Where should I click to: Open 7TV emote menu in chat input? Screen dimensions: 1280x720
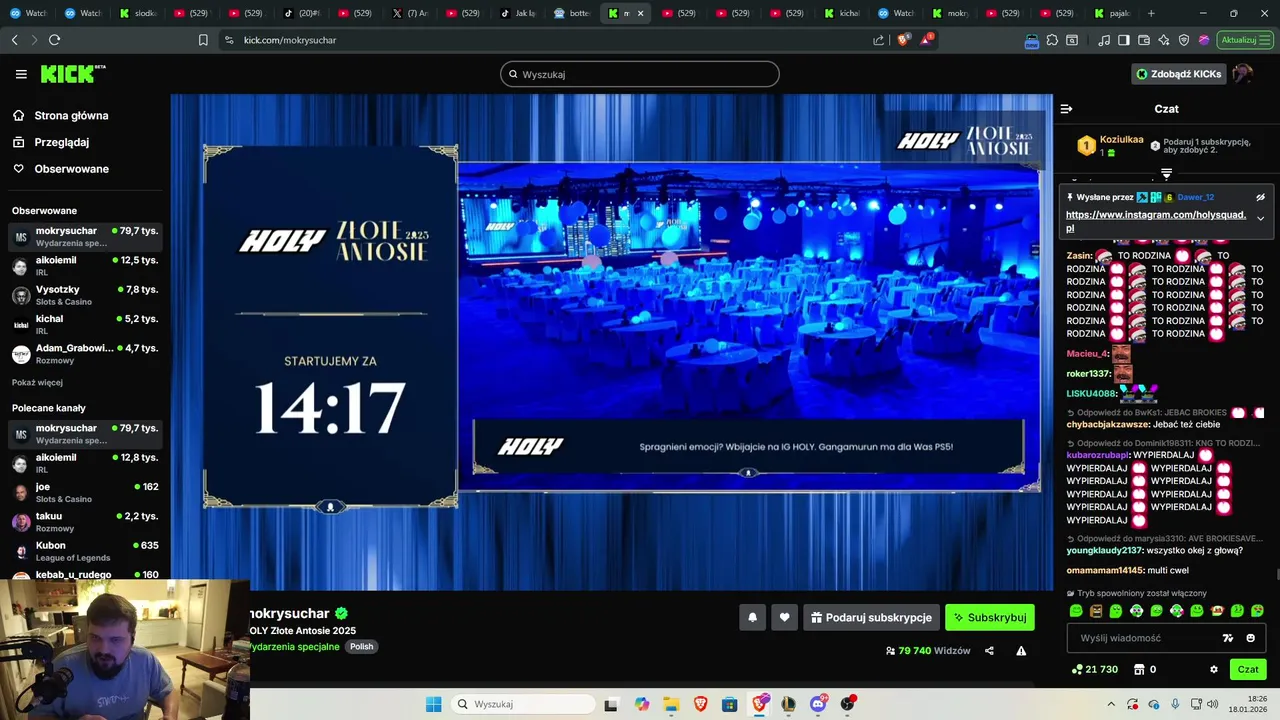pos(1228,638)
